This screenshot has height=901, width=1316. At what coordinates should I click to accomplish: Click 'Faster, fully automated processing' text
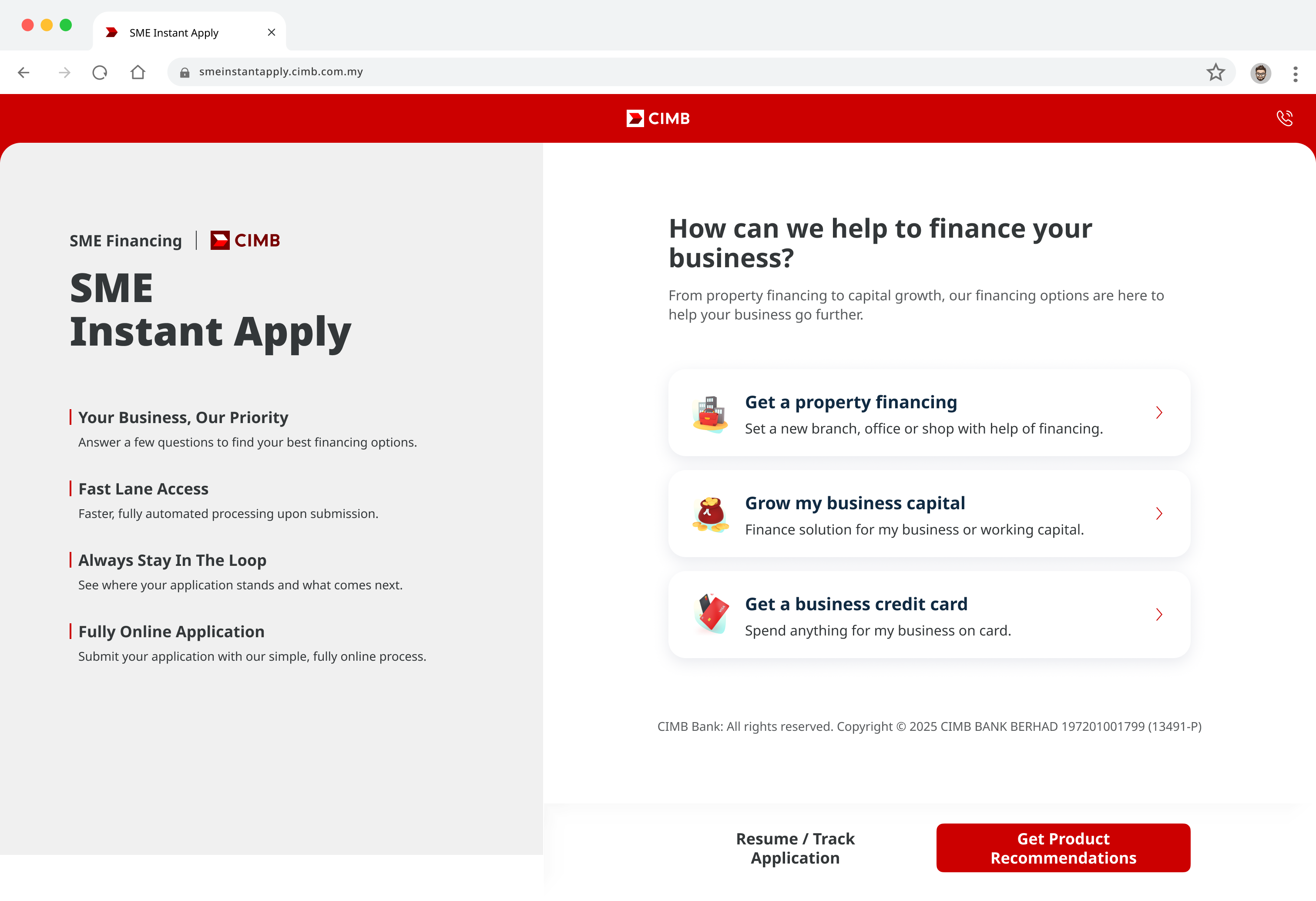(x=228, y=514)
